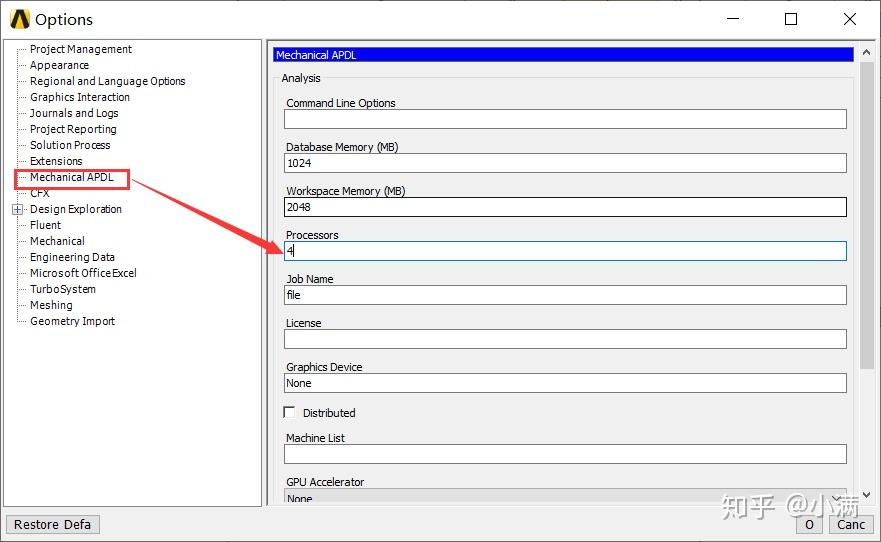The width and height of the screenshot is (881, 542).
Task: Open the Graphics Device dropdown
Action: (565, 384)
